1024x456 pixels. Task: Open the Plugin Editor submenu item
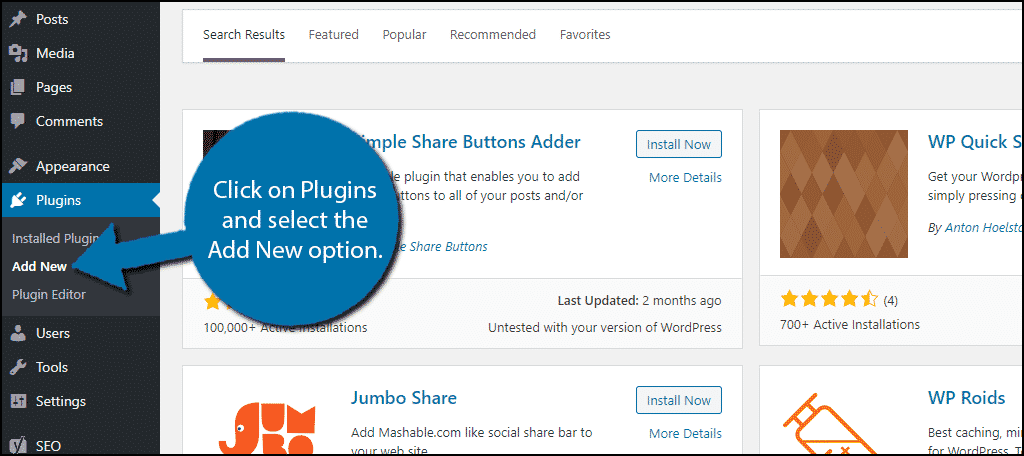tap(49, 295)
